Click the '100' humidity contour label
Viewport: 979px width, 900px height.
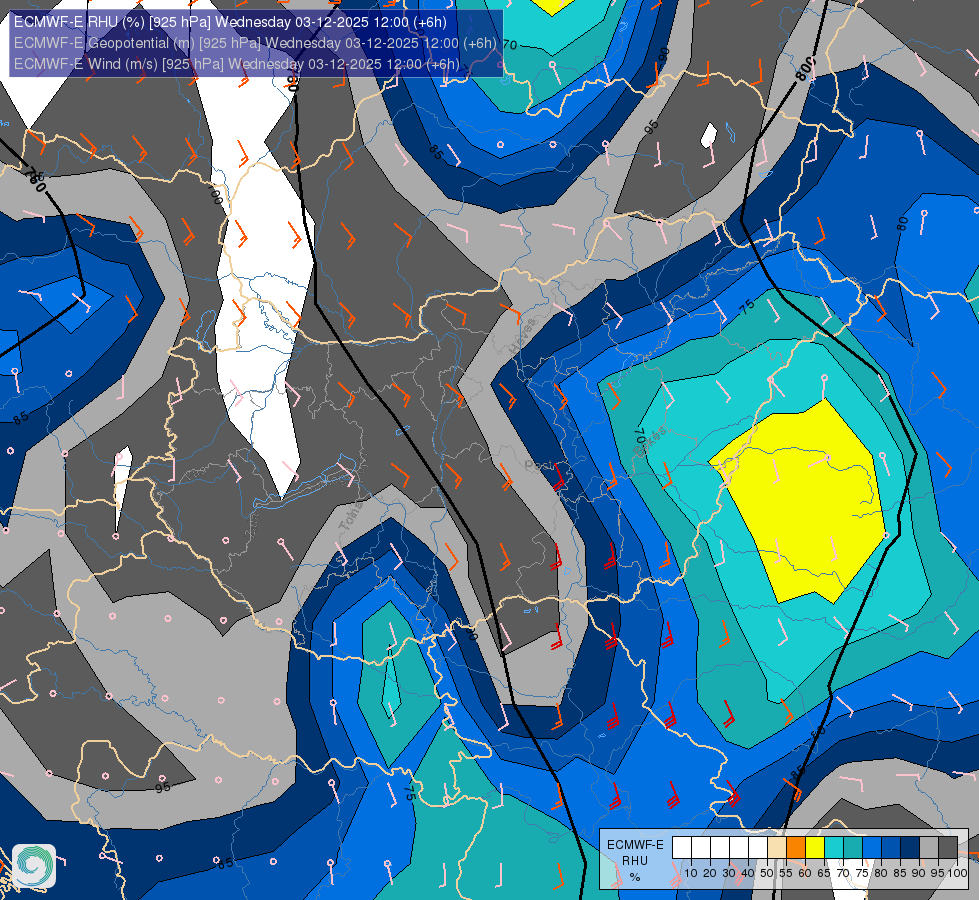tap(215, 195)
